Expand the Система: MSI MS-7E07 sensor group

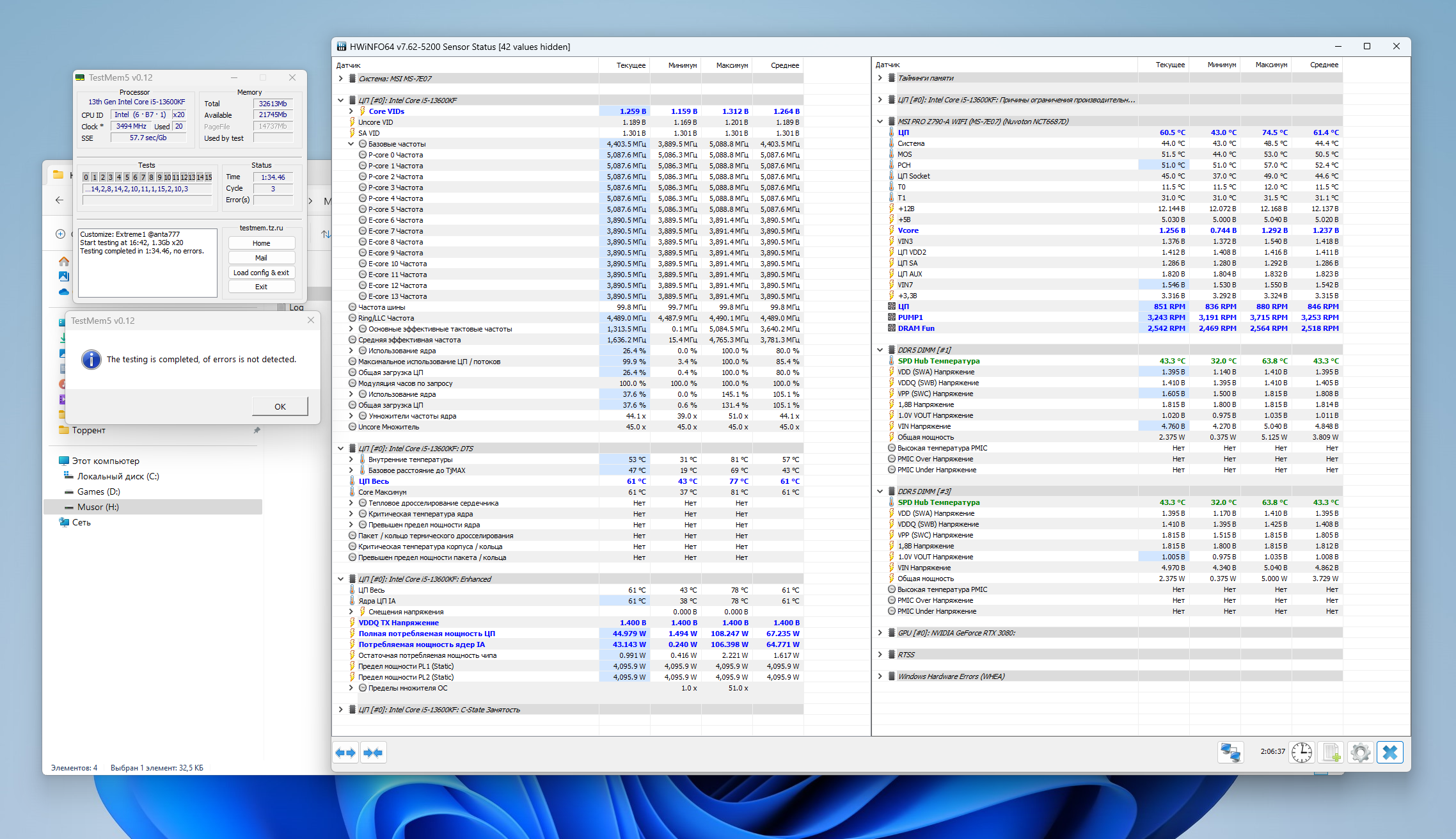click(341, 79)
